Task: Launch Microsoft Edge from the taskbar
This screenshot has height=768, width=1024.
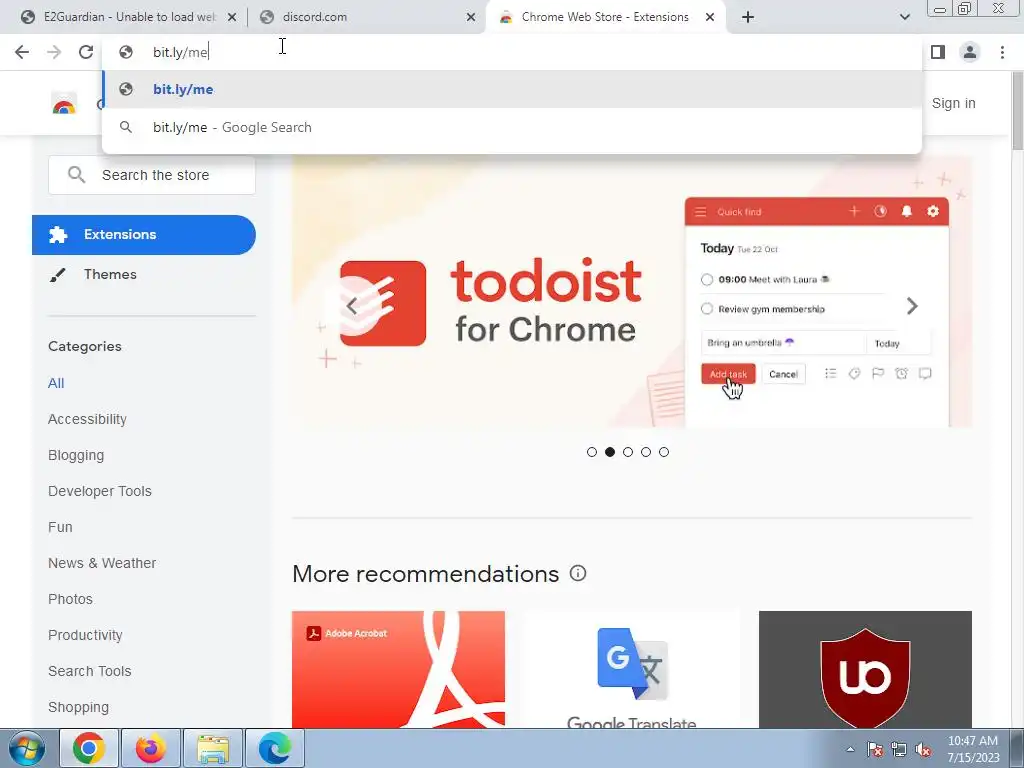Action: tap(275, 748)
